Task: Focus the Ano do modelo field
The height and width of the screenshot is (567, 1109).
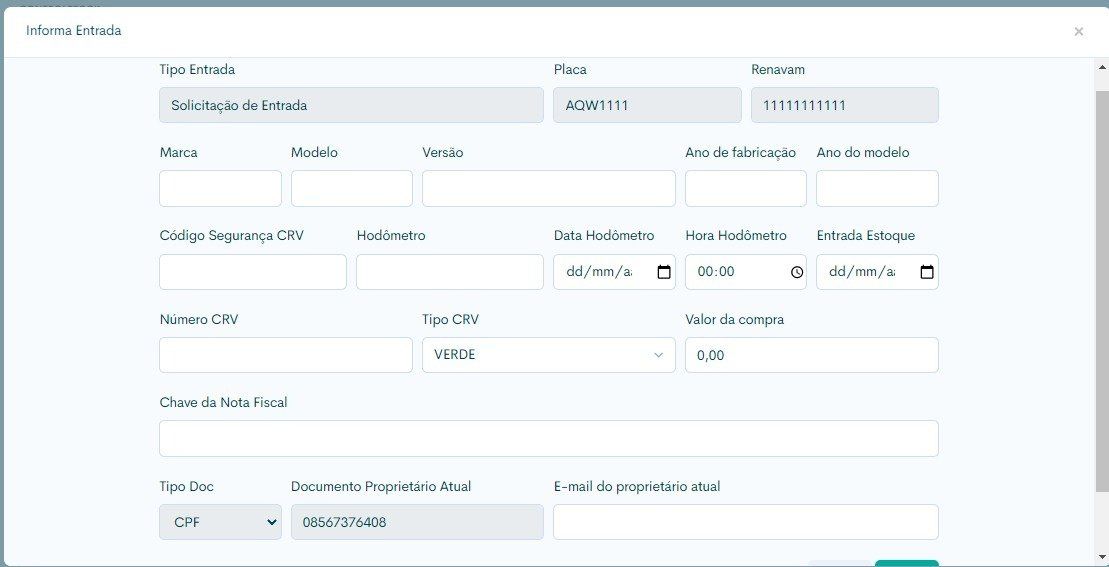Action: click(x=876, y=188)
